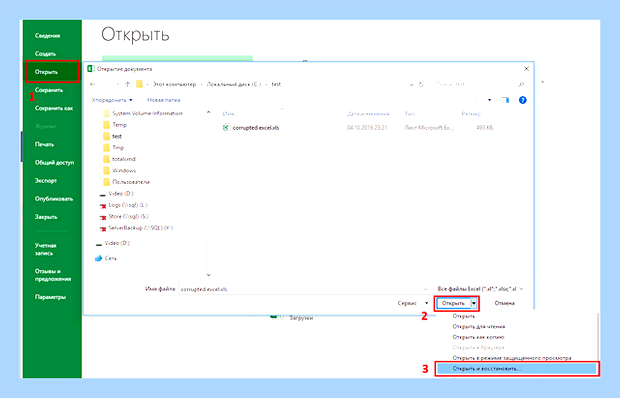Click the search field in the dialog
Image resolution: width=620 pixels, height=398 pixels.
[474, 84]
